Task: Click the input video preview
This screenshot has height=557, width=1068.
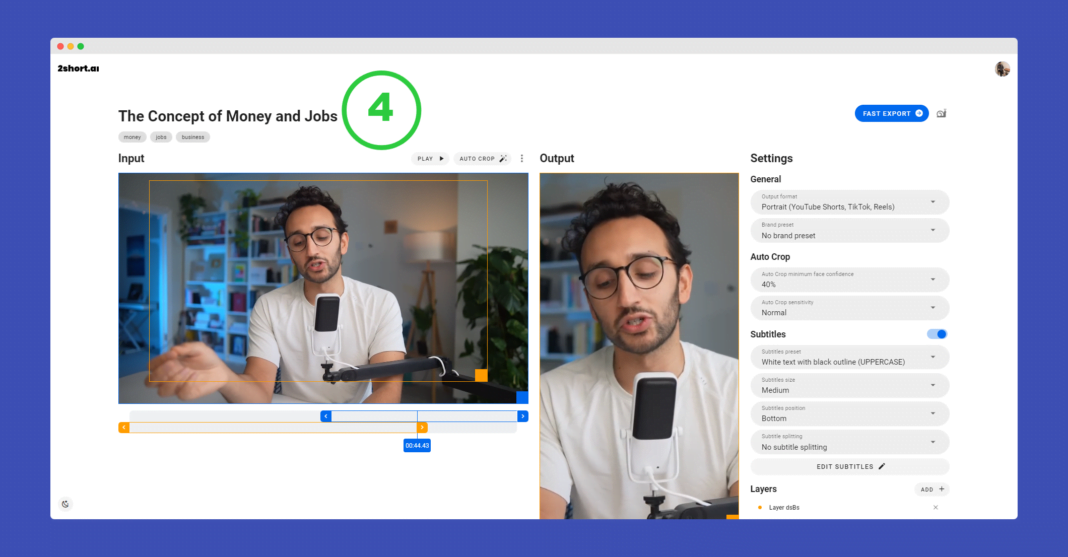Action: (323, 288)
